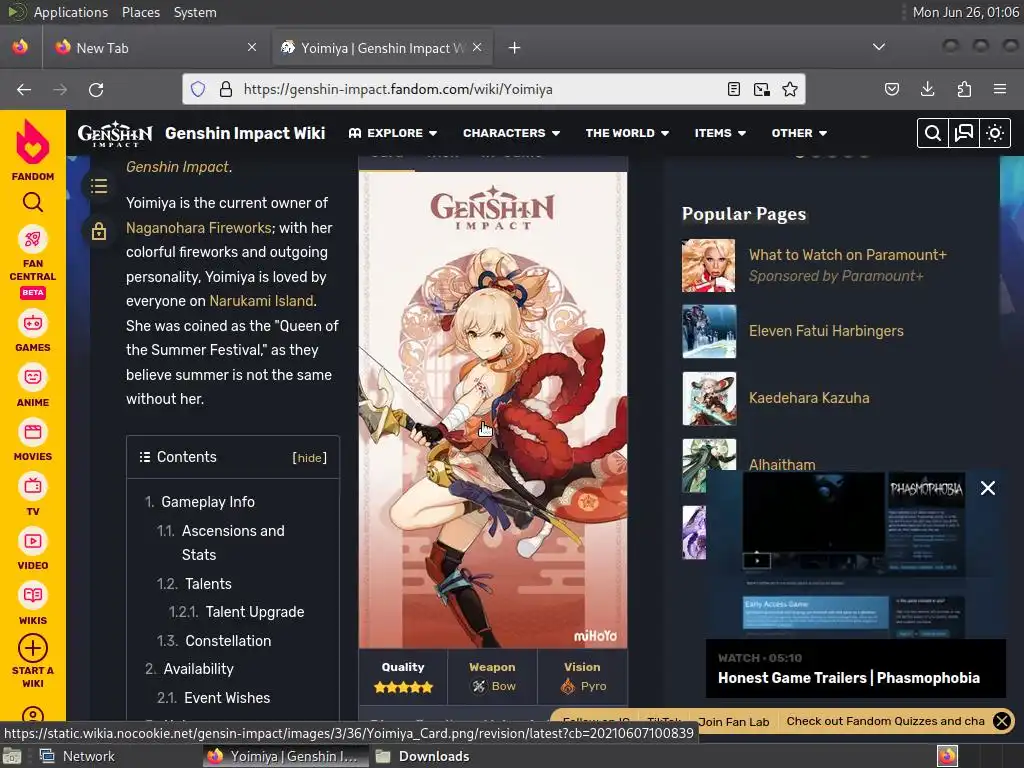Toggle light/dark theme sun icon

pyautogui.click(x=995, y=133)
